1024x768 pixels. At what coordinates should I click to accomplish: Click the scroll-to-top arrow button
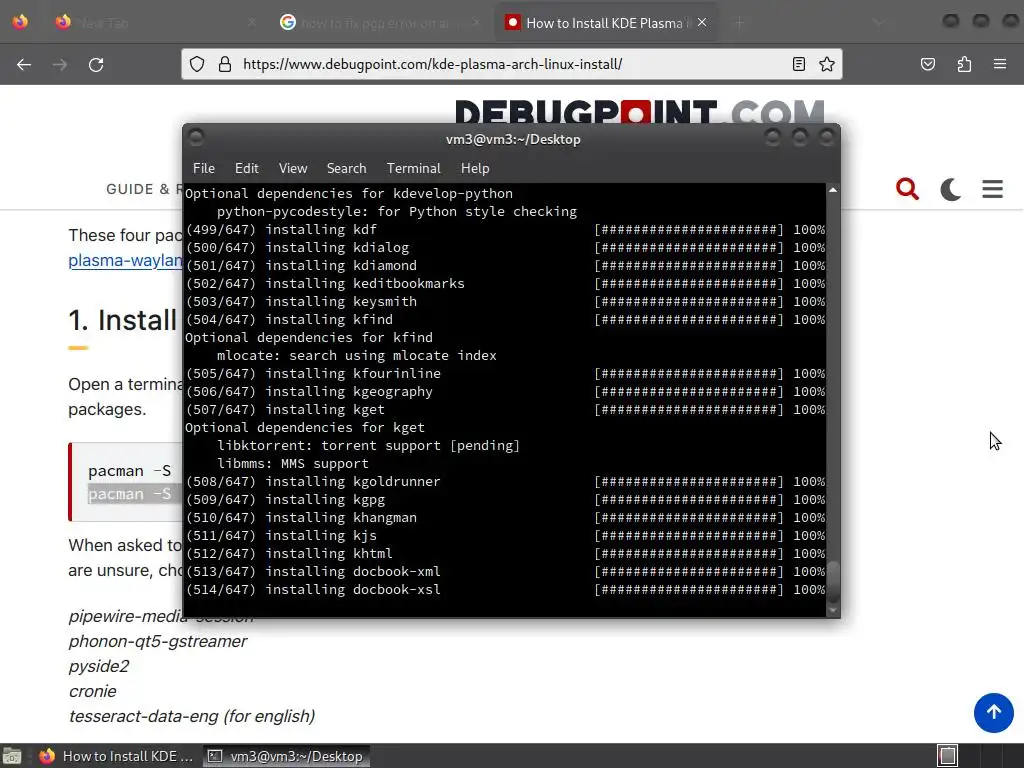click(994, 712)
